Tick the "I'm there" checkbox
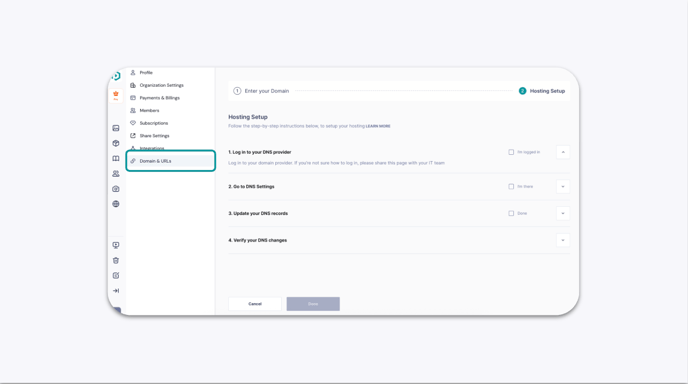688x384 pixels. [511, 187]
